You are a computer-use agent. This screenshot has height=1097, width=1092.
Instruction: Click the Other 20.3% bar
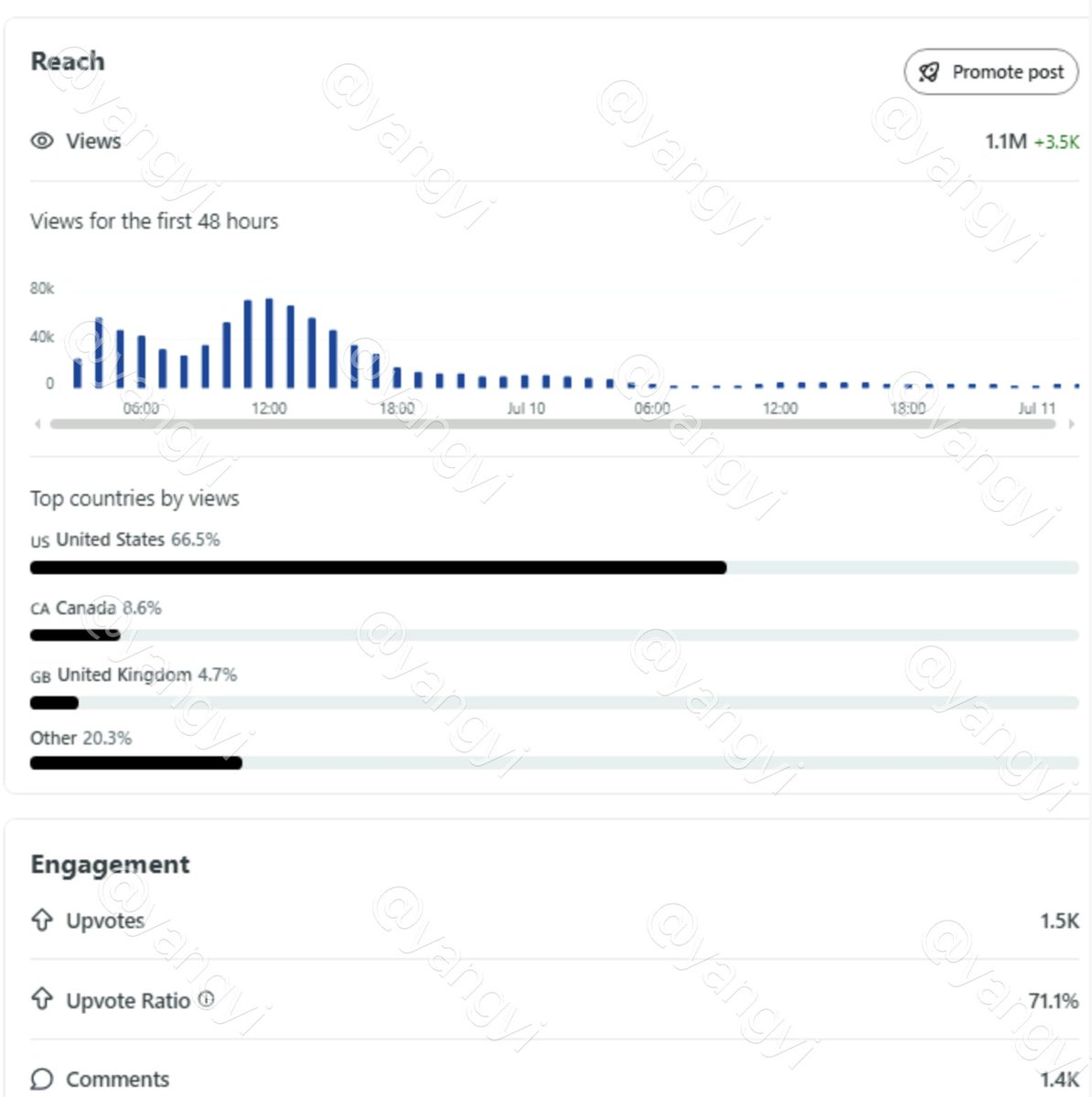(x=554, y=762)
